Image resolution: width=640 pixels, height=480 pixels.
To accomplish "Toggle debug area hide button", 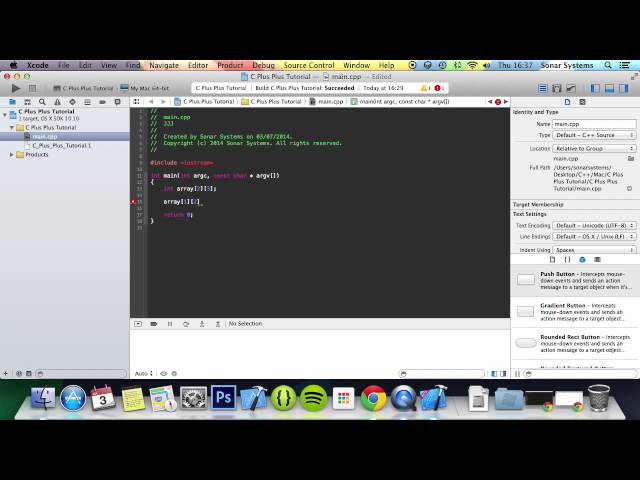I will tap(138, 324).
